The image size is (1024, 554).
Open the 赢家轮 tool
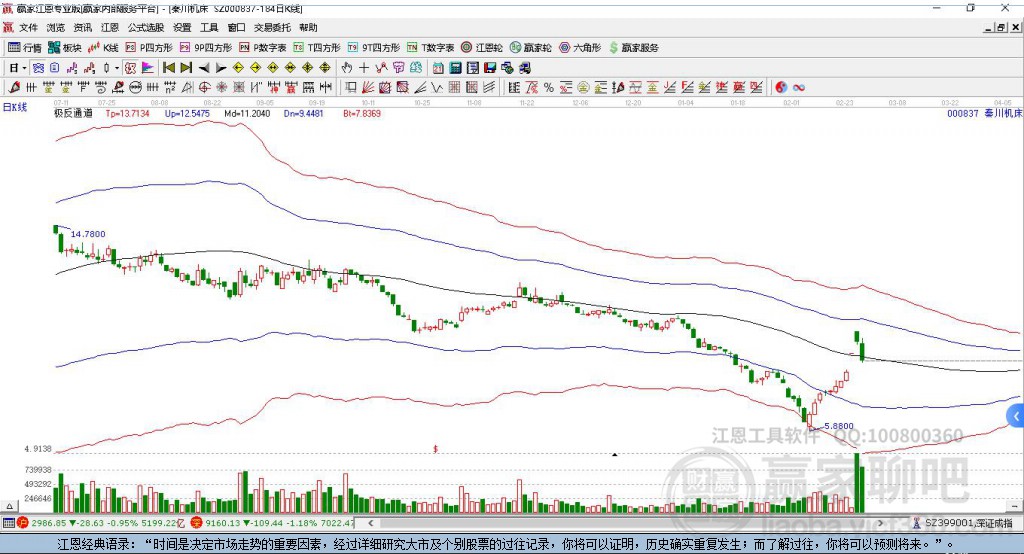coord(530,48)
